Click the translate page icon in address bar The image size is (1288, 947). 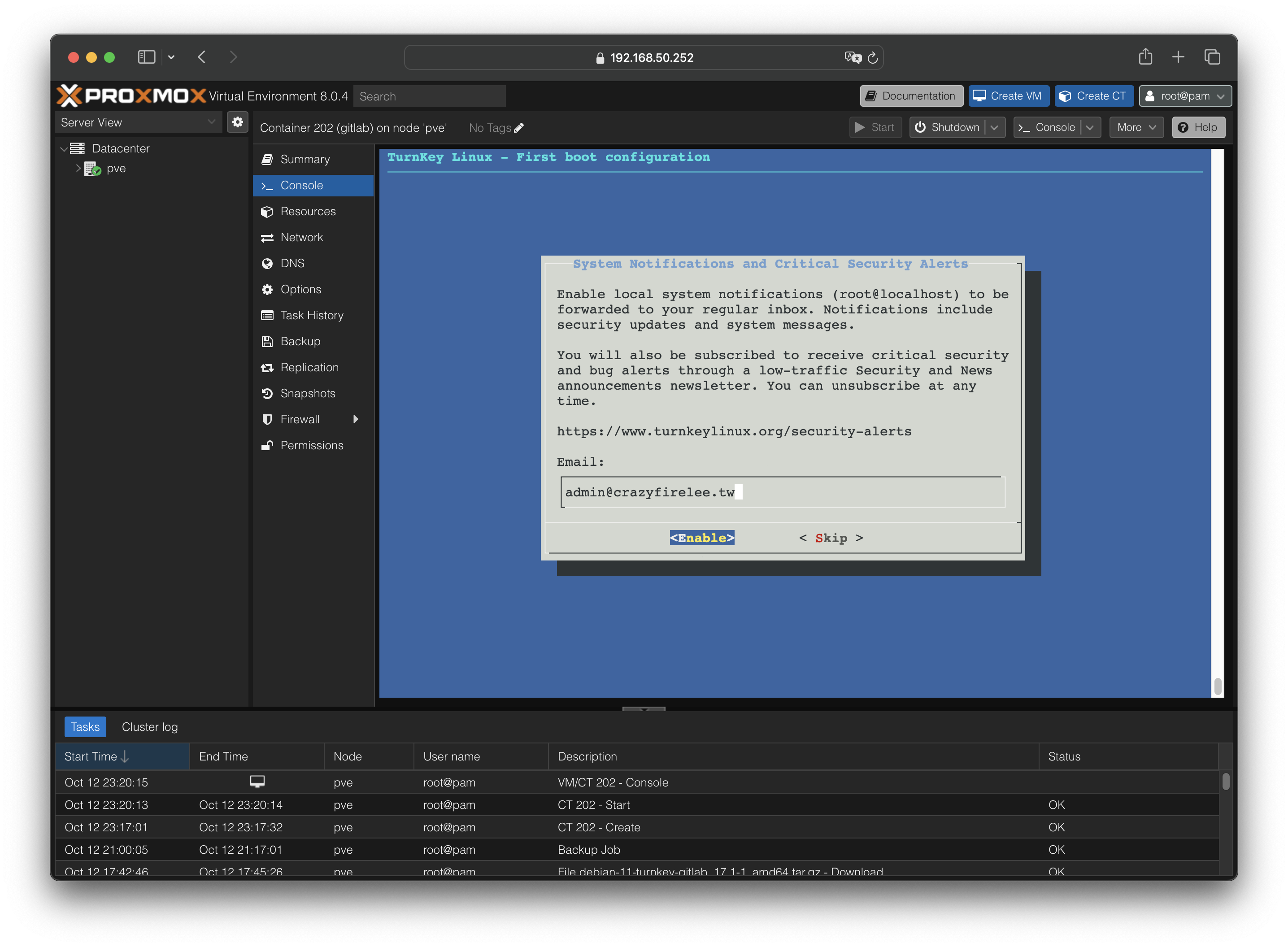[853, 57]
